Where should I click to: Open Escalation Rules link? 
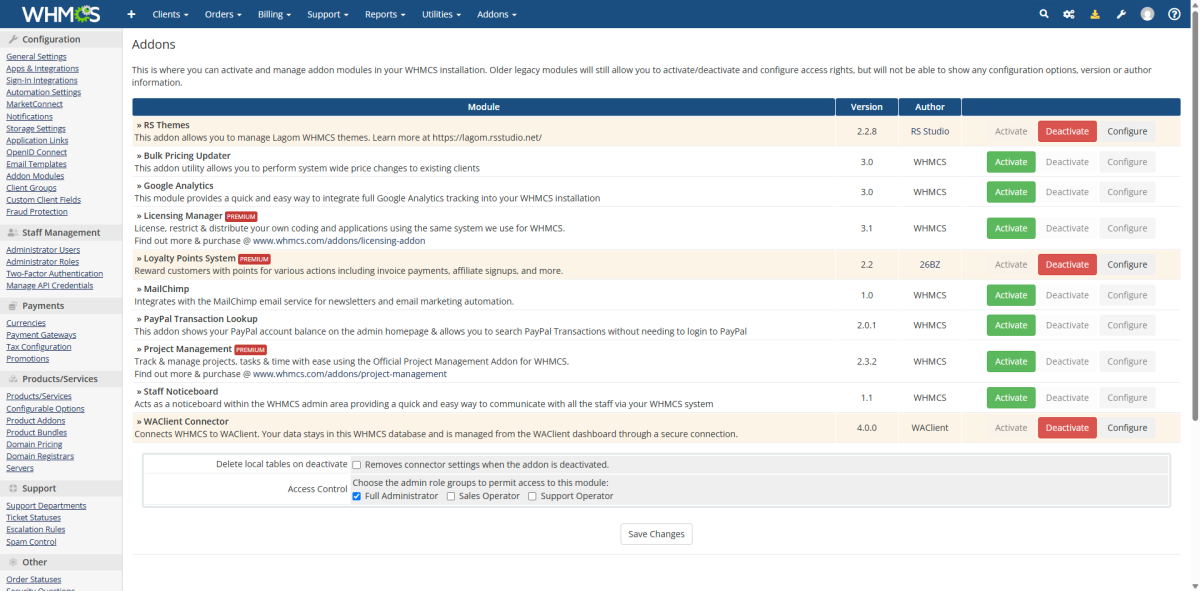(x=36, y=530)
